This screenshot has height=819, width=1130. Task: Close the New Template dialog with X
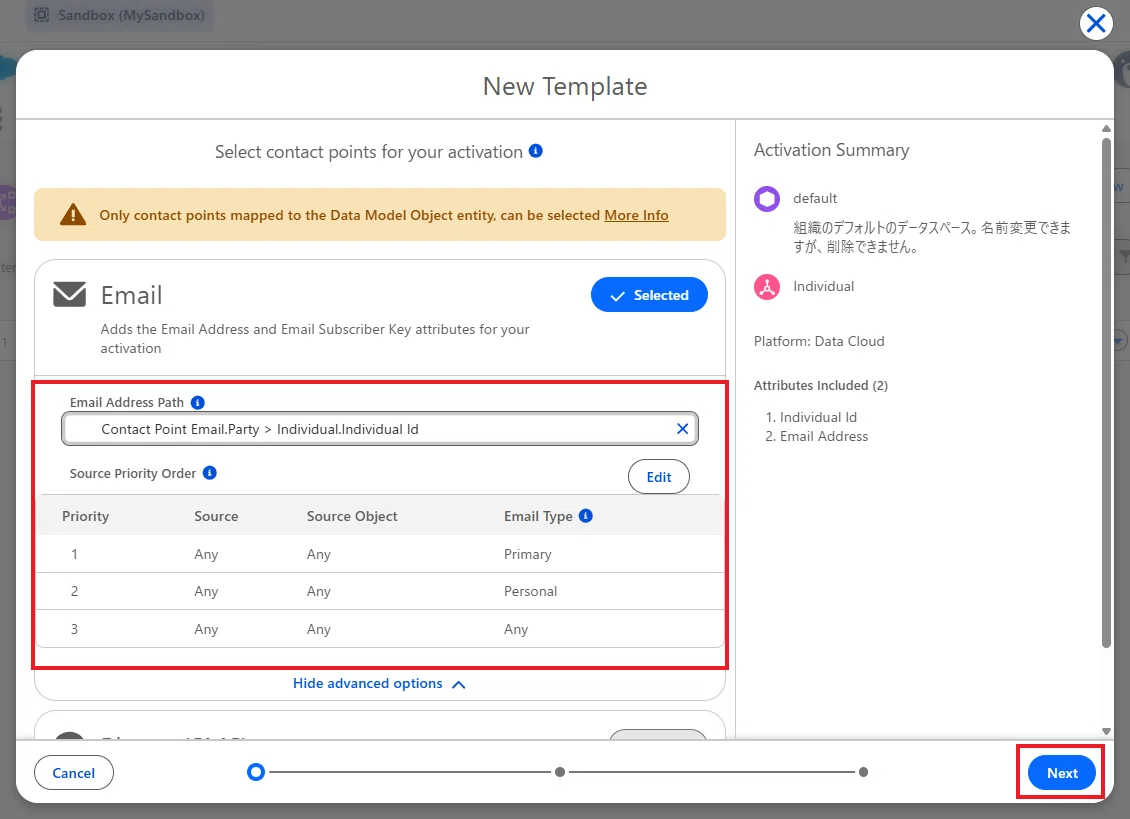pyautogui.click(x=1095, y=24)
